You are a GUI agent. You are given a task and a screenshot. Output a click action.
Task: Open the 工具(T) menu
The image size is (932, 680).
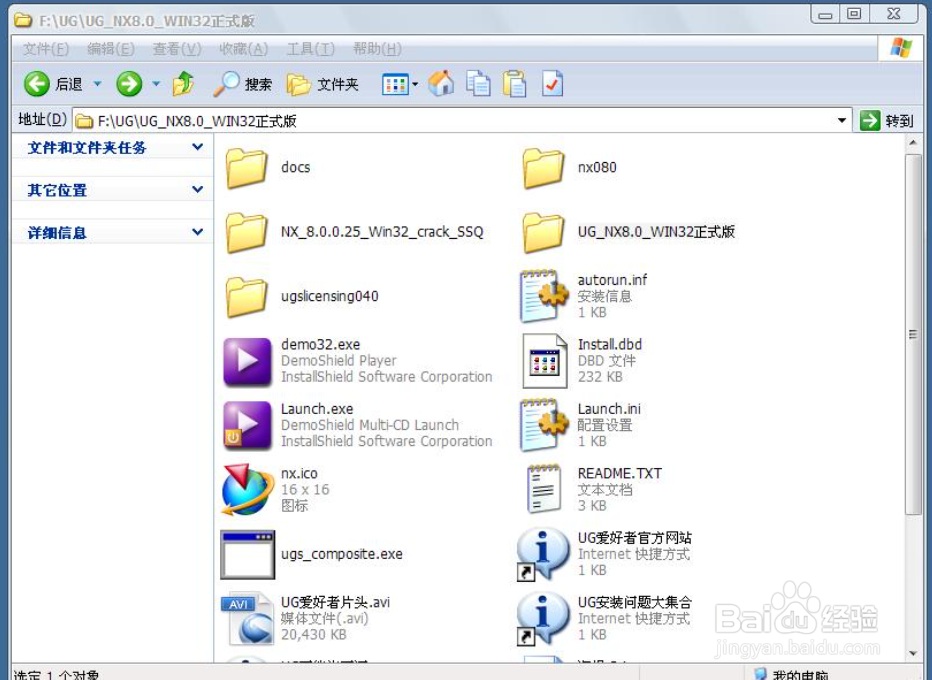[x=311, y=49]
